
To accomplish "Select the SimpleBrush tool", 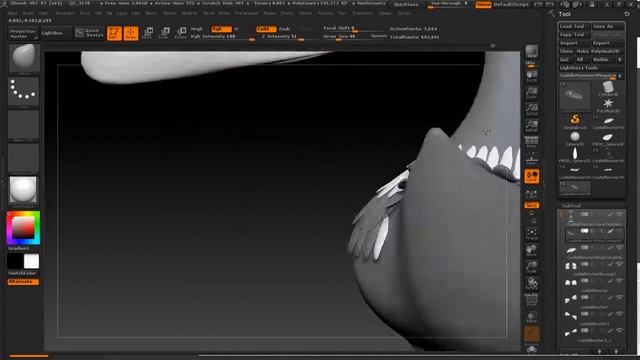I will (x=575, y=121).
